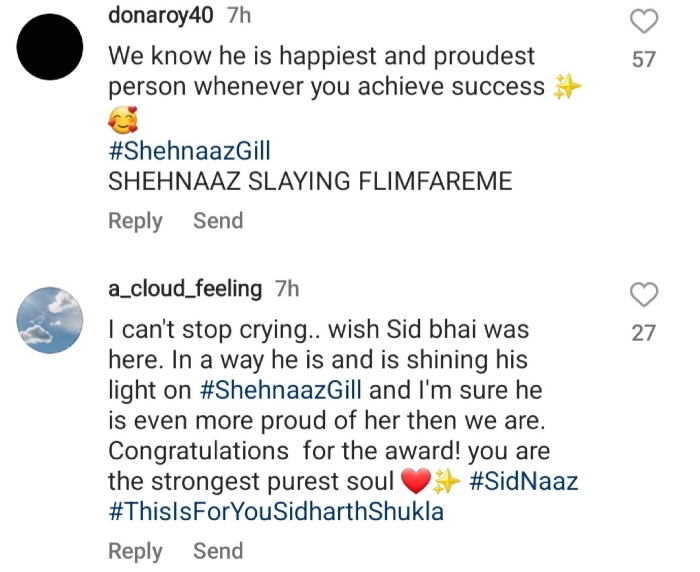Tap #ShehnaazGill hashtag in a_cloud_feeling's comment
The image size is (700, 572).
click(x=281, y=390)
